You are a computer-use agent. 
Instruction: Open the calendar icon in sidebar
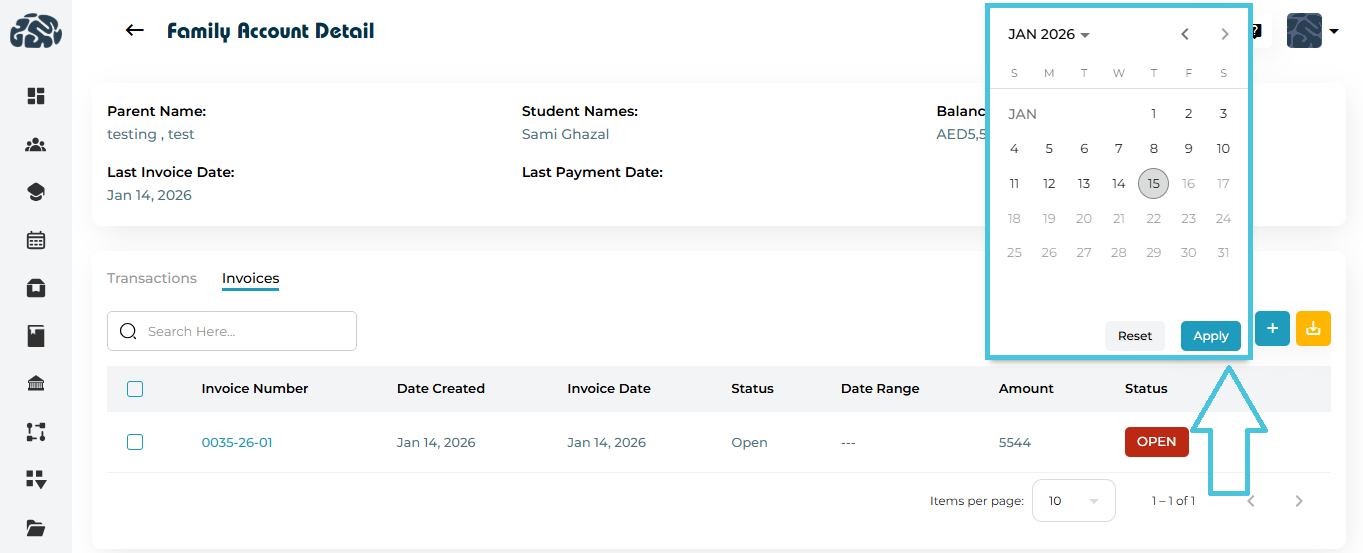tap(36, 240)
